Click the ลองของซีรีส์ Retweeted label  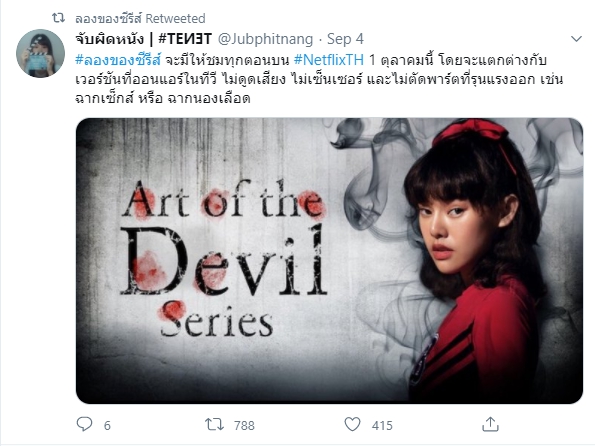point(140,18)
